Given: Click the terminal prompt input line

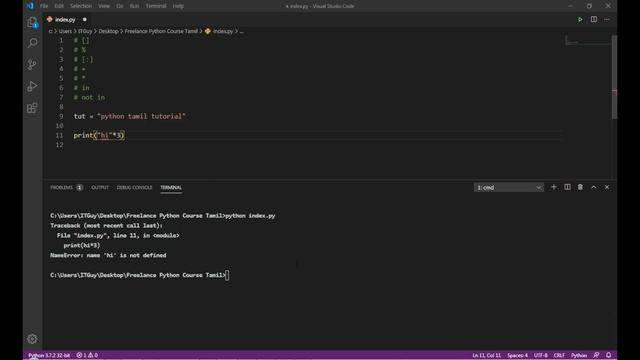Looking at the screenshot, I should click(139, 275).
